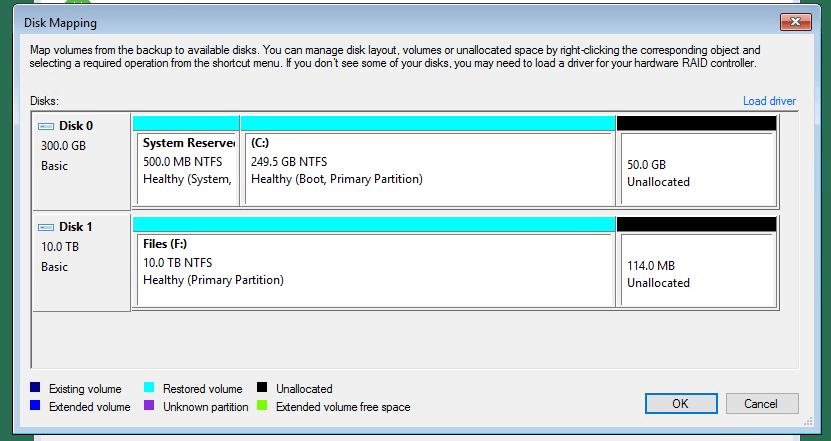Click the Restored volume cyan legend swatch
The image size is (831, 441).
tap(149, 387)
